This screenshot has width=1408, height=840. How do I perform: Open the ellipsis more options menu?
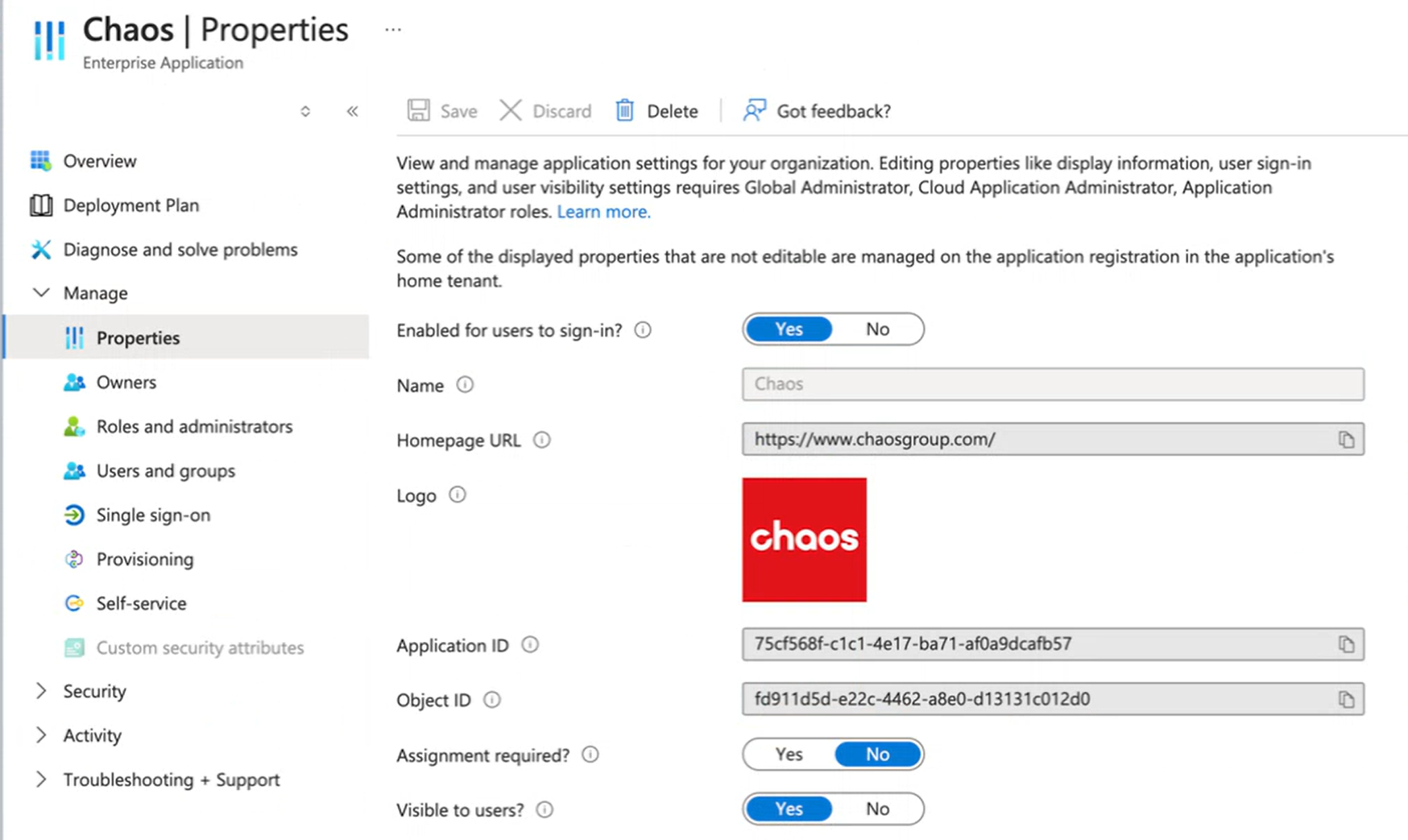point(393,30)
